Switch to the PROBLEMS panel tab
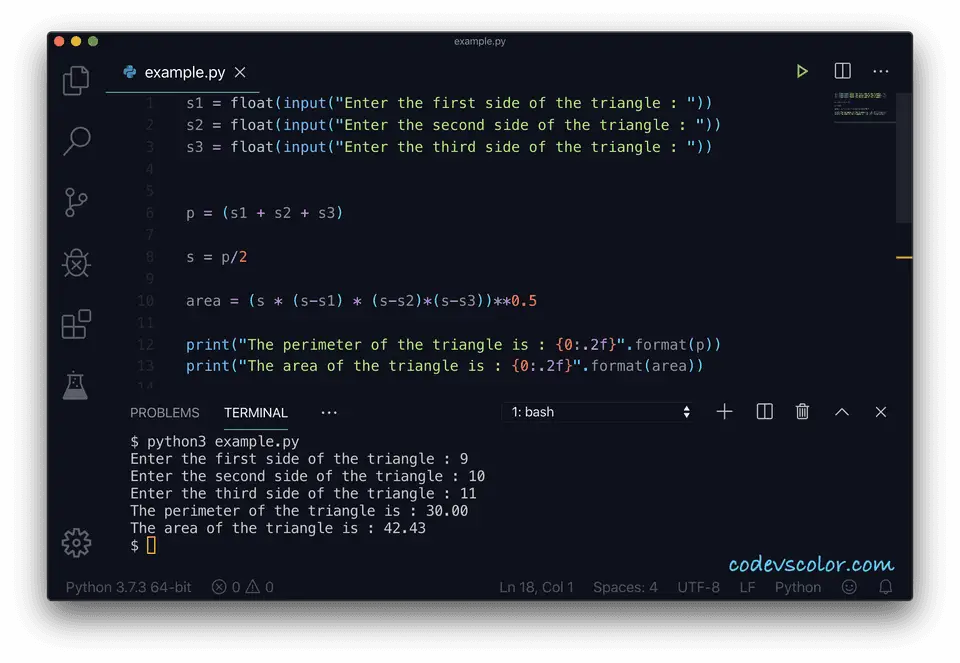The width and height of the screenshot is (960, 663). (165, 413)
